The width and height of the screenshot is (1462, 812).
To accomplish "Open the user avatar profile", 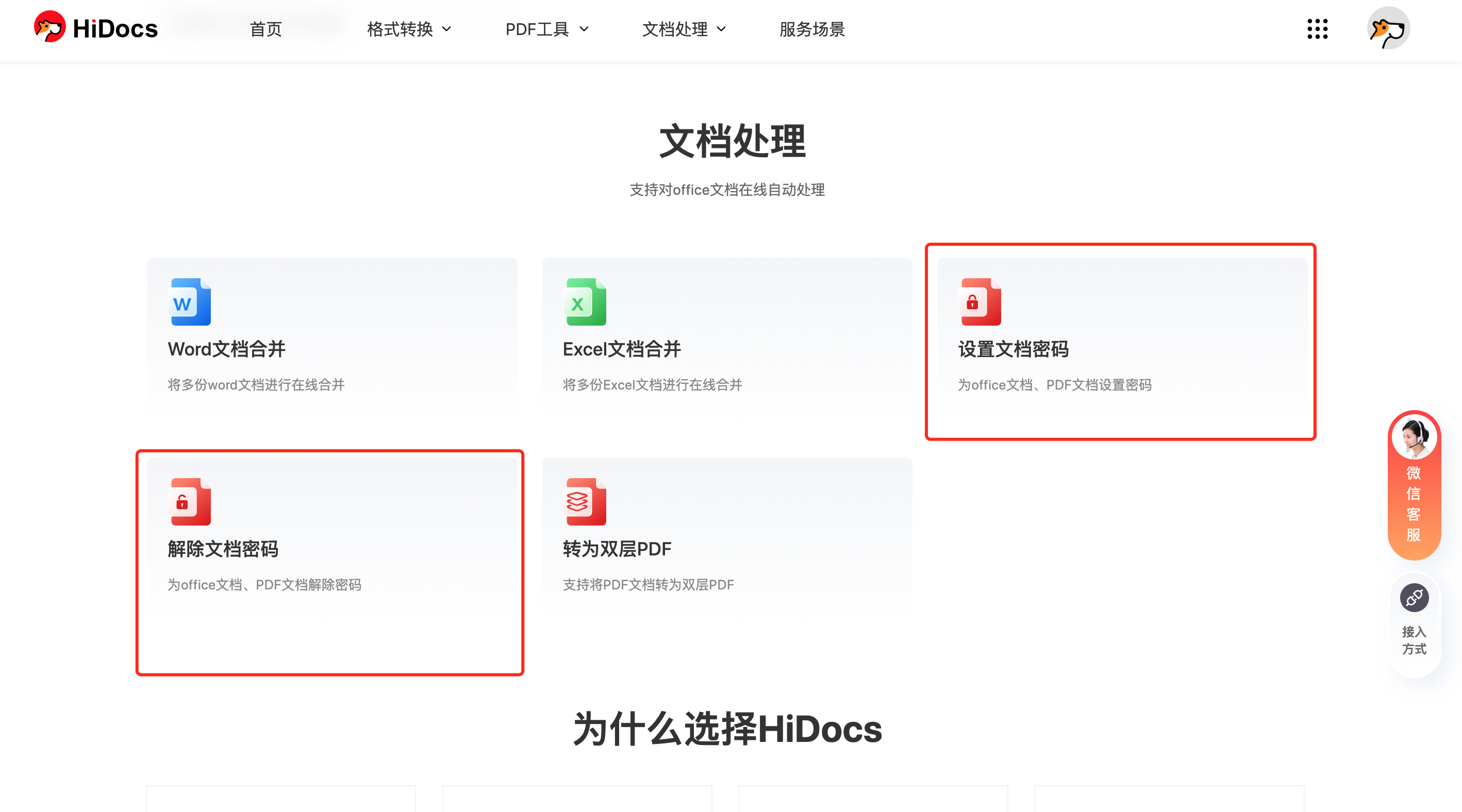I will [x=1388, y=28].
